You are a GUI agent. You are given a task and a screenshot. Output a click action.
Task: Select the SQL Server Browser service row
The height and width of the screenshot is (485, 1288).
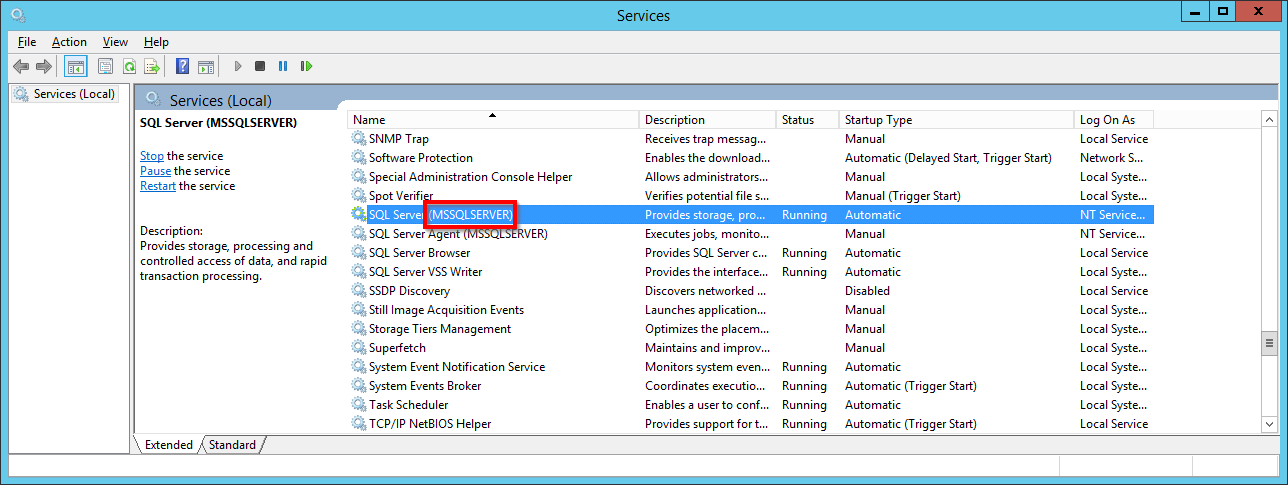tap(419, 253)
